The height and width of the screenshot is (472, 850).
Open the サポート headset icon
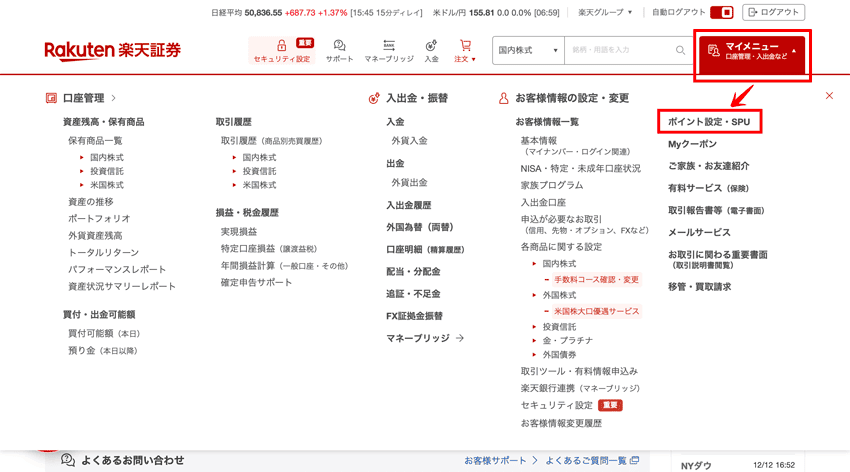click(x=339, y=46)
